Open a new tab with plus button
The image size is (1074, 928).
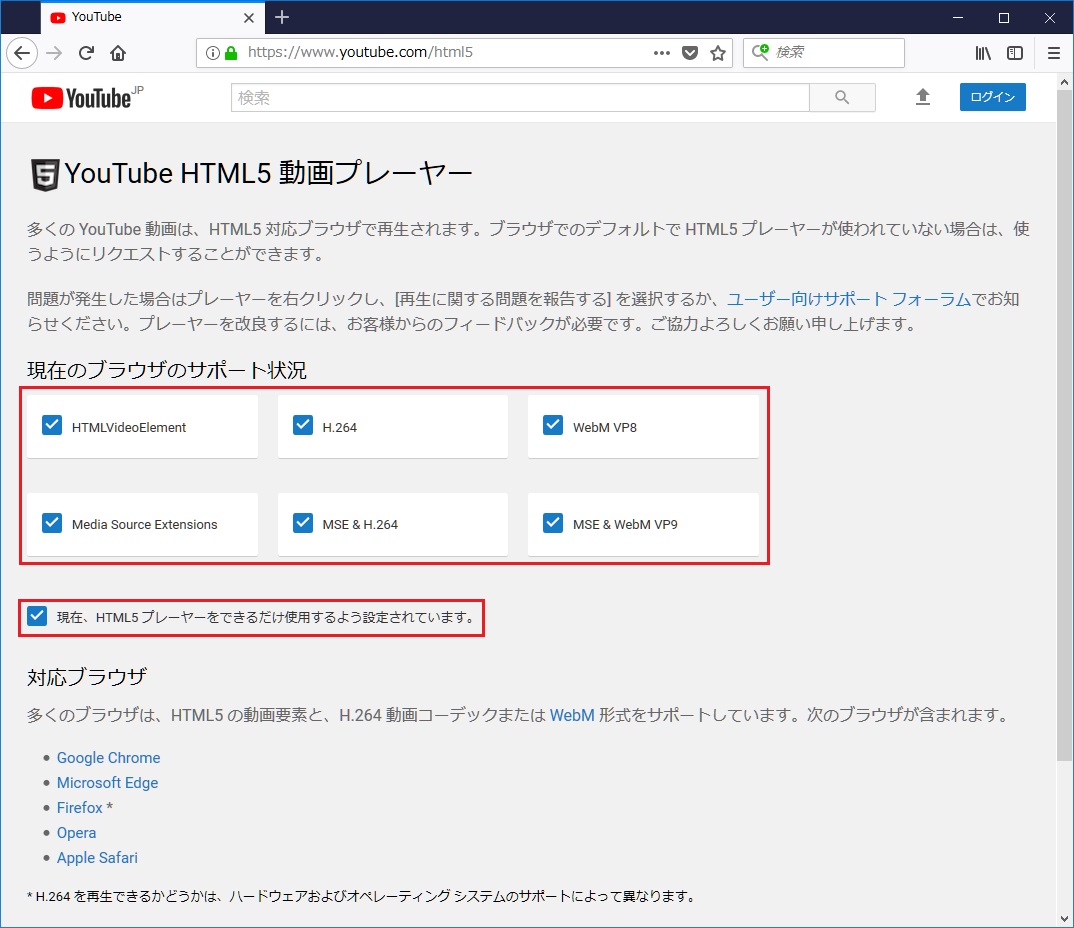tap(282, 17)
